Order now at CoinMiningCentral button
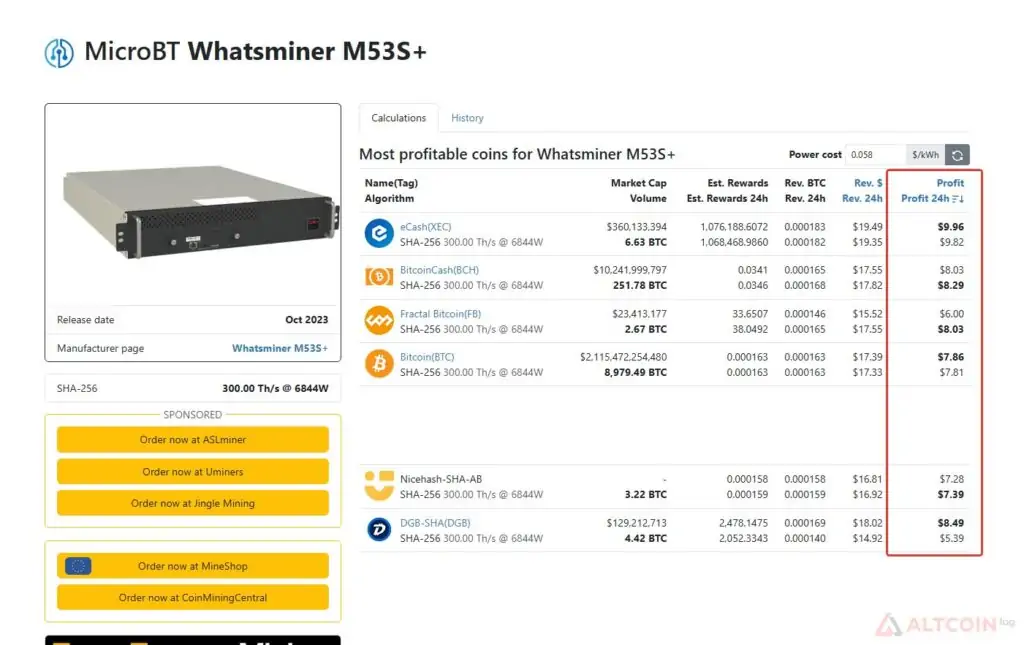 (x=193, y=597)
